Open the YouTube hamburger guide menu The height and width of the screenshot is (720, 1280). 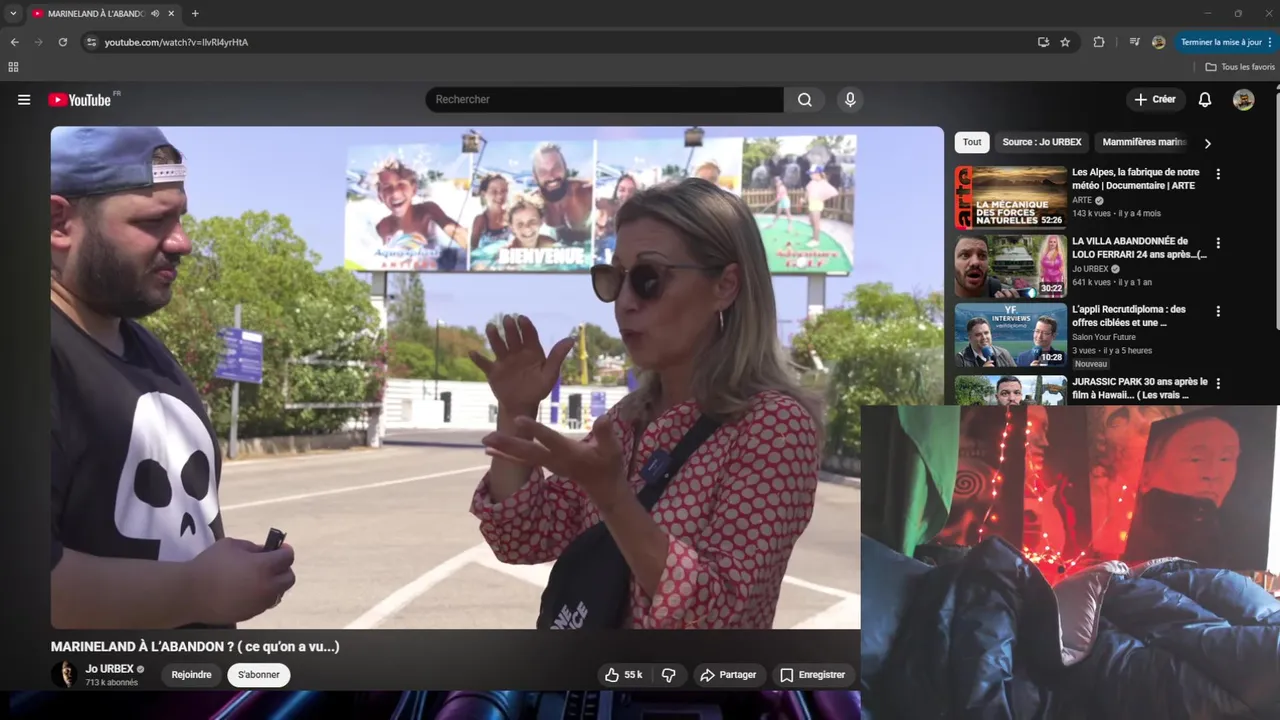(x=24, y=100)
